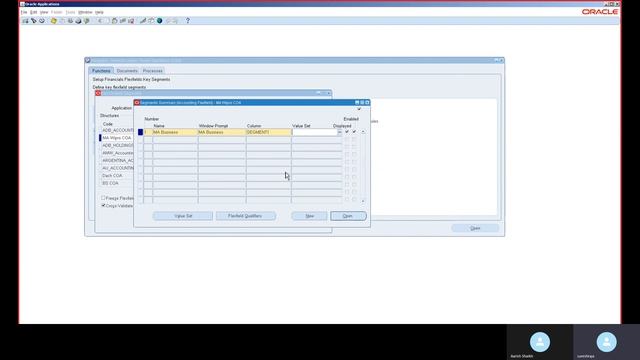
Task: Select the MA Wipro COA structure row
Action: coord(117,138)
